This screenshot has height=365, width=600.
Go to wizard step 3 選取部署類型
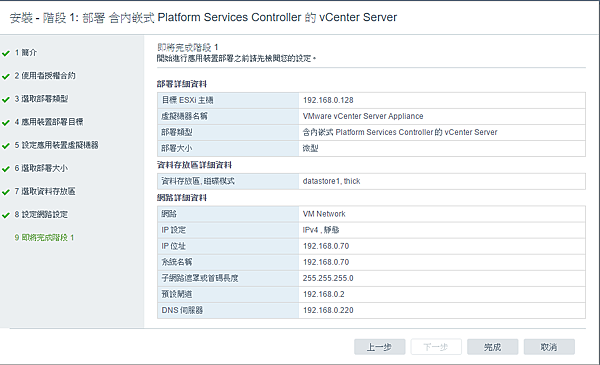click(41, 99)
